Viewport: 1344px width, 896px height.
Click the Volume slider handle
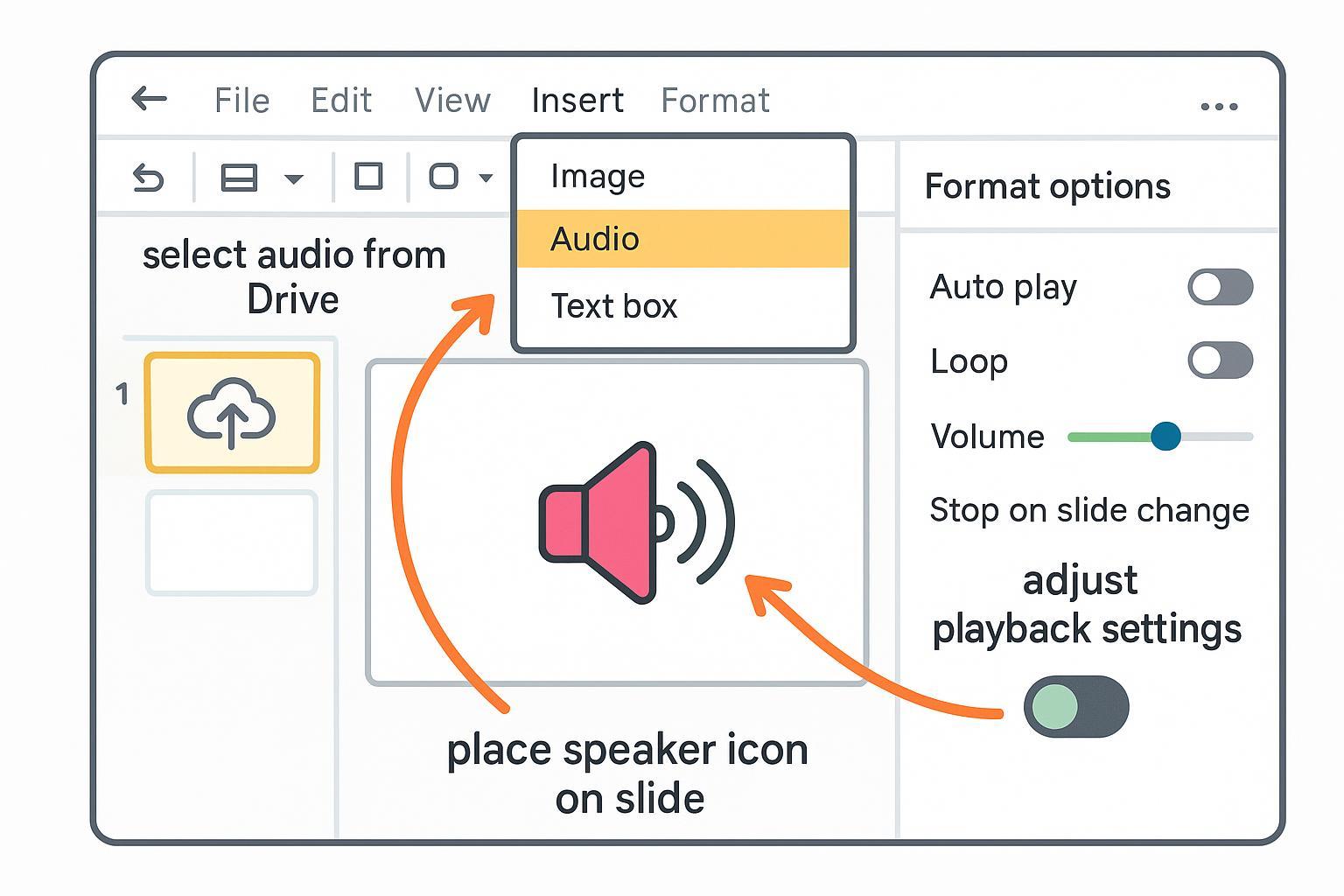click(1165, 436)
